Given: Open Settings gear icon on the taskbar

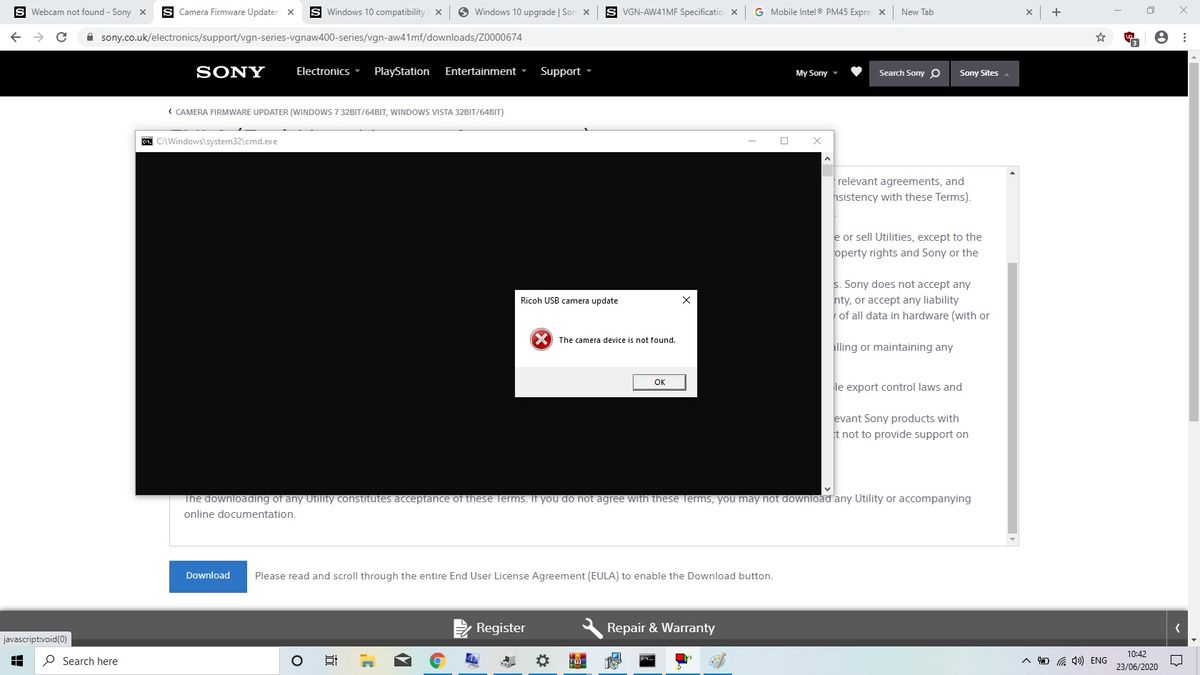Looking at the screenshot, I should point(542,661).
